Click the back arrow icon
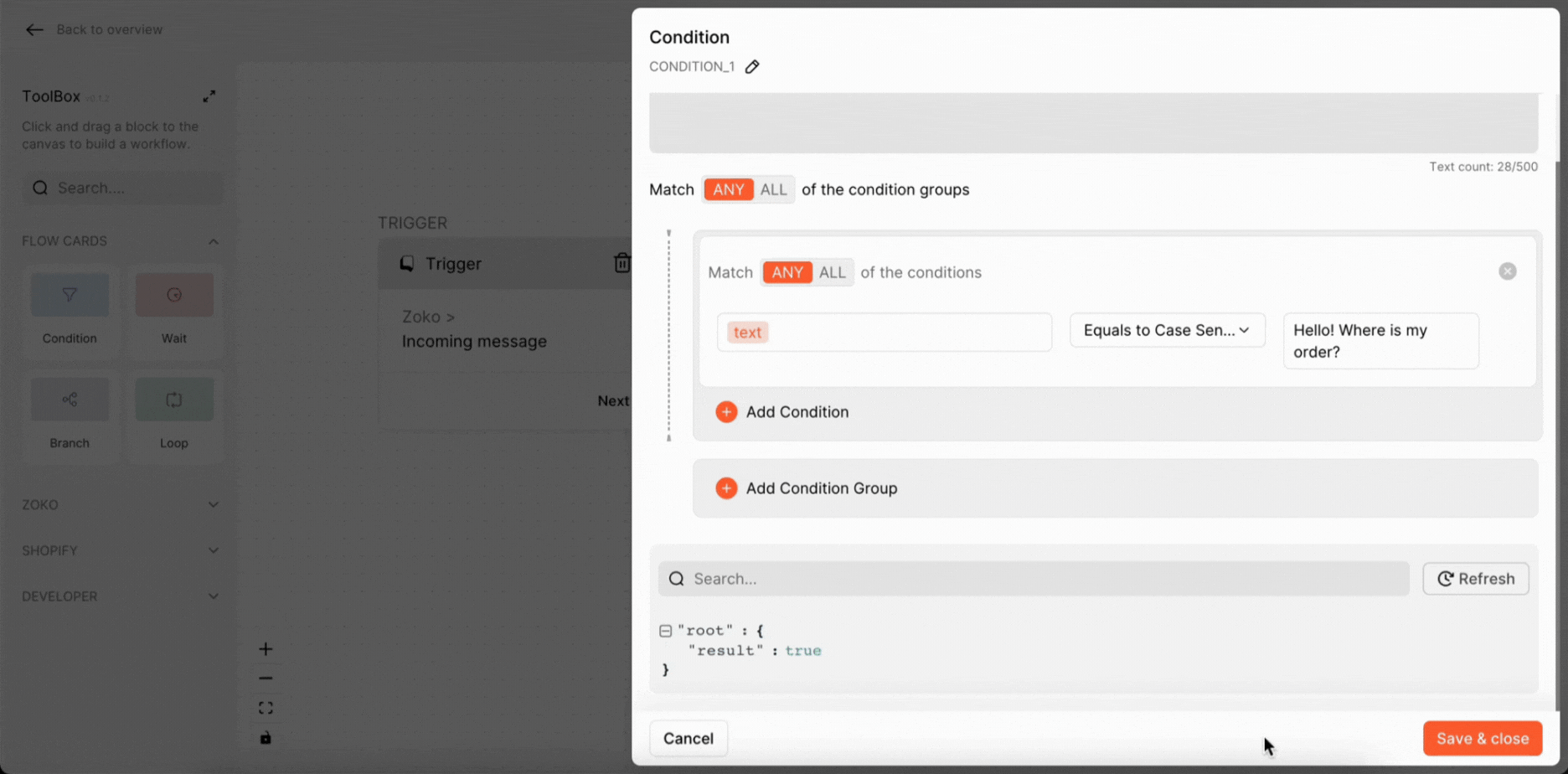1568x774 pixels. pos(34,30)
